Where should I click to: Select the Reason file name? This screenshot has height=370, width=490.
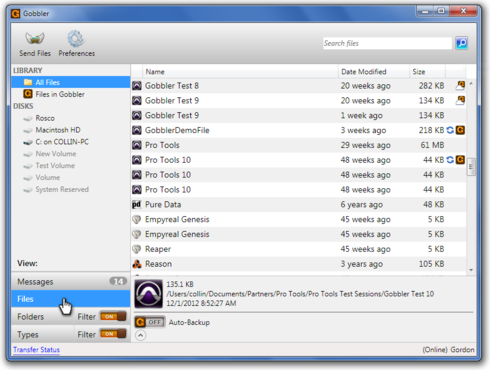tap(158, 264)
